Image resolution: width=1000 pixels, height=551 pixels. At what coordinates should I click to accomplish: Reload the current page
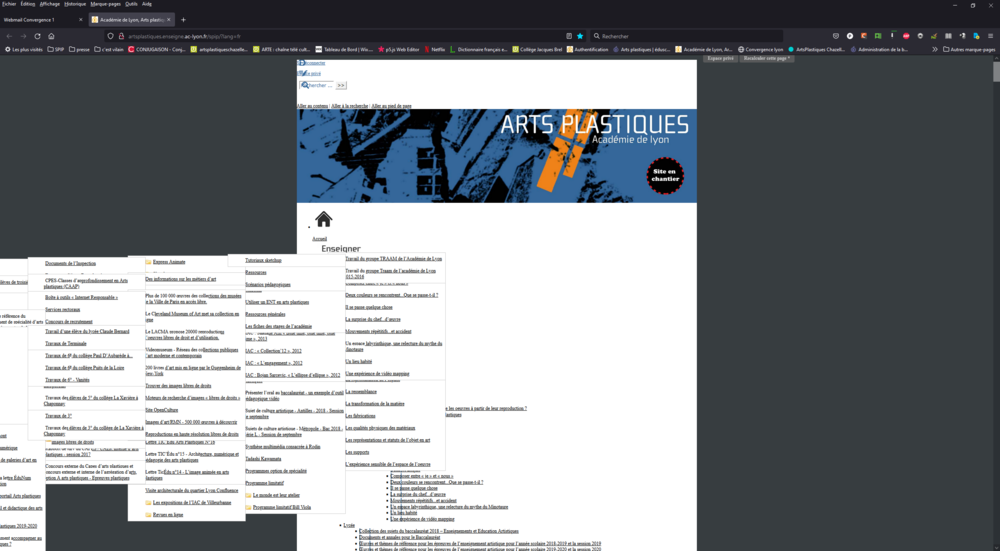38,36
